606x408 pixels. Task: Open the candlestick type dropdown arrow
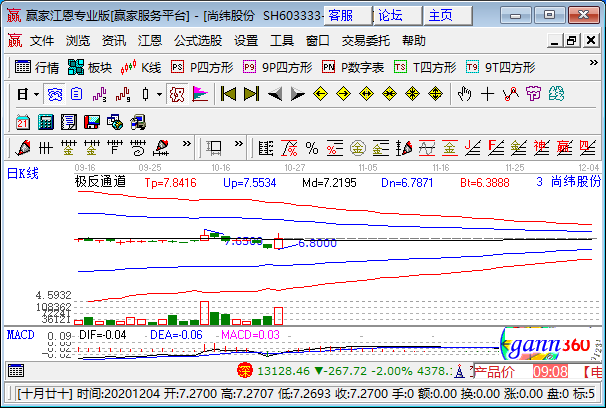[159, 94]
